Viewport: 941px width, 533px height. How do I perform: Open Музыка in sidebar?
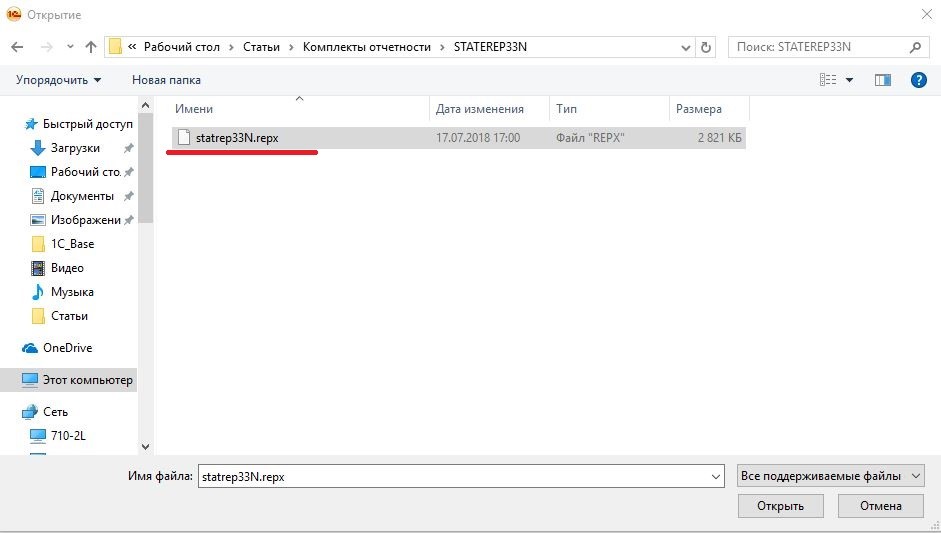tap(72, 292)
